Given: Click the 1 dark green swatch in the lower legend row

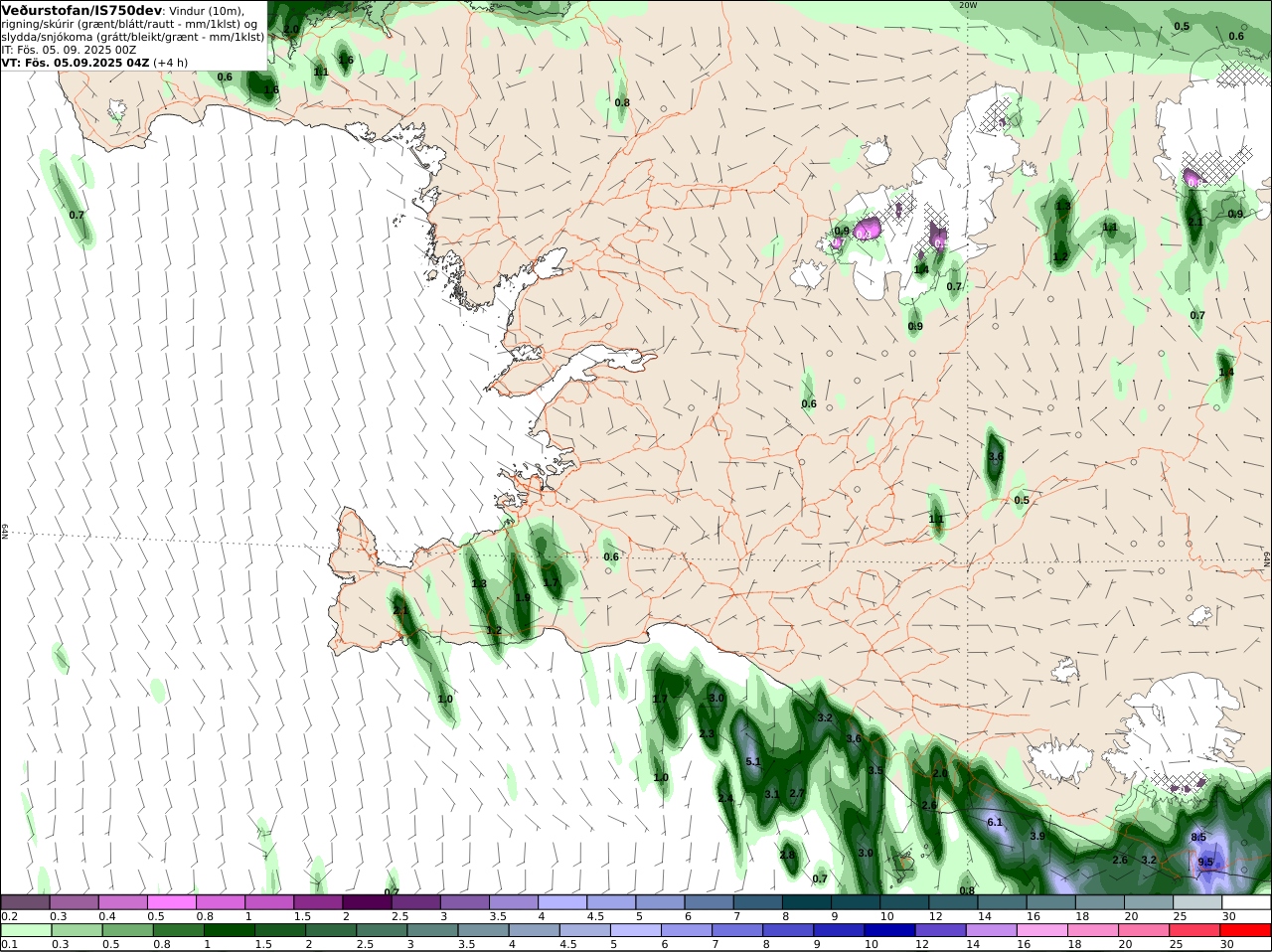Looking at the screenshot, I should coord(229,931).
